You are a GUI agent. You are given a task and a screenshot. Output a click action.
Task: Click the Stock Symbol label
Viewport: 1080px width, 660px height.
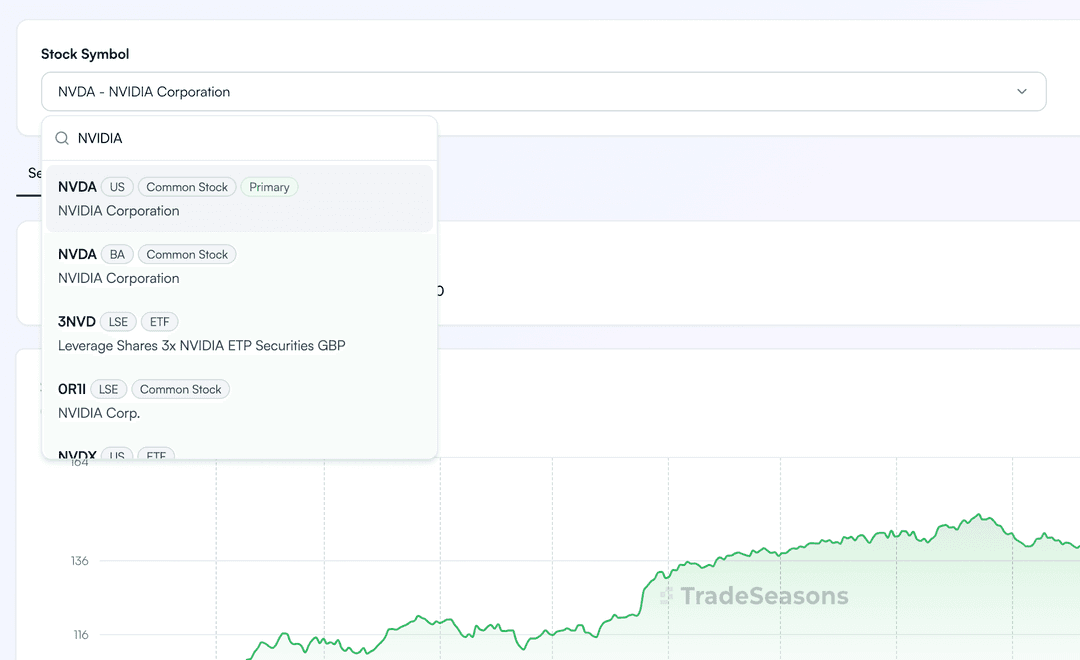pos(85,54)
